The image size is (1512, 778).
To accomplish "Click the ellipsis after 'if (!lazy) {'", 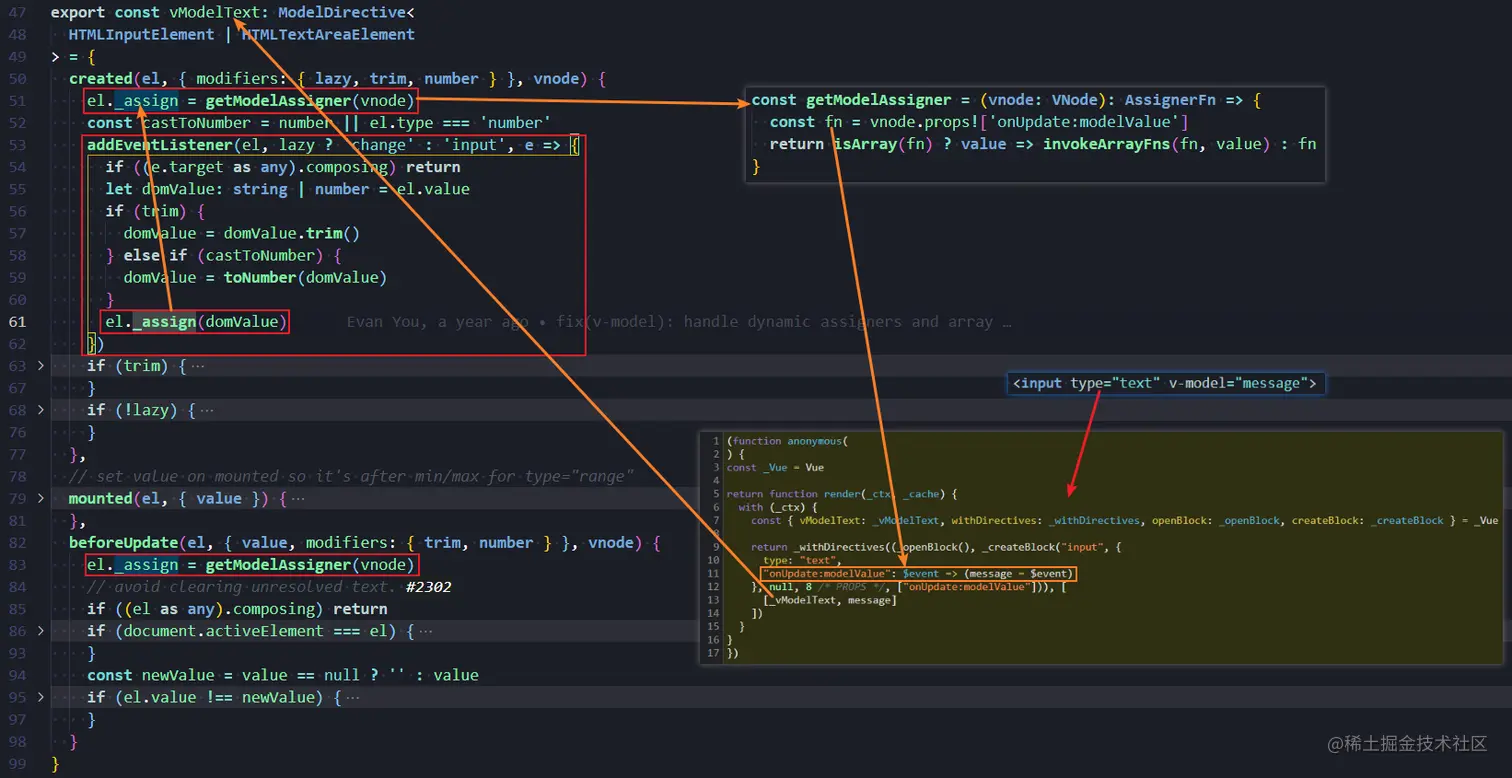I will 206,410.
